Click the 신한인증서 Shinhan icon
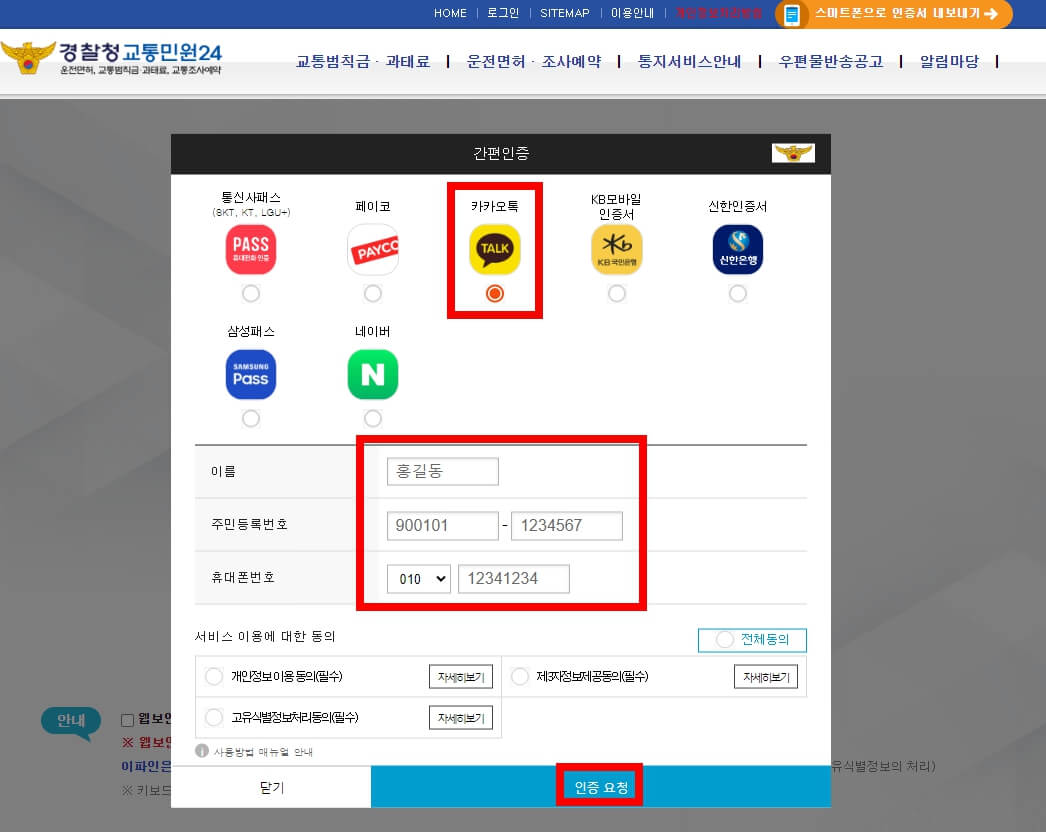The height and width of the screenshot is (832, 1046). pyautogui.click(x=737, y=248)
